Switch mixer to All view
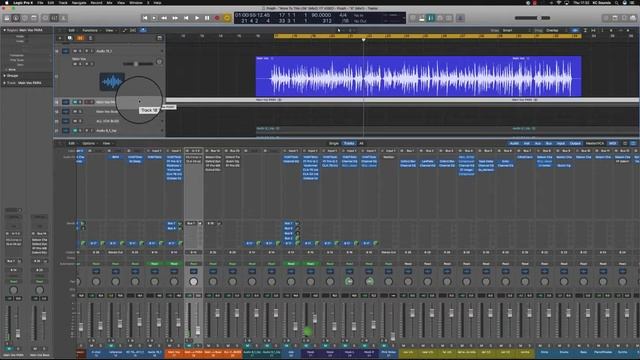Viewport: 640px width, 360px height. (361, 143)
